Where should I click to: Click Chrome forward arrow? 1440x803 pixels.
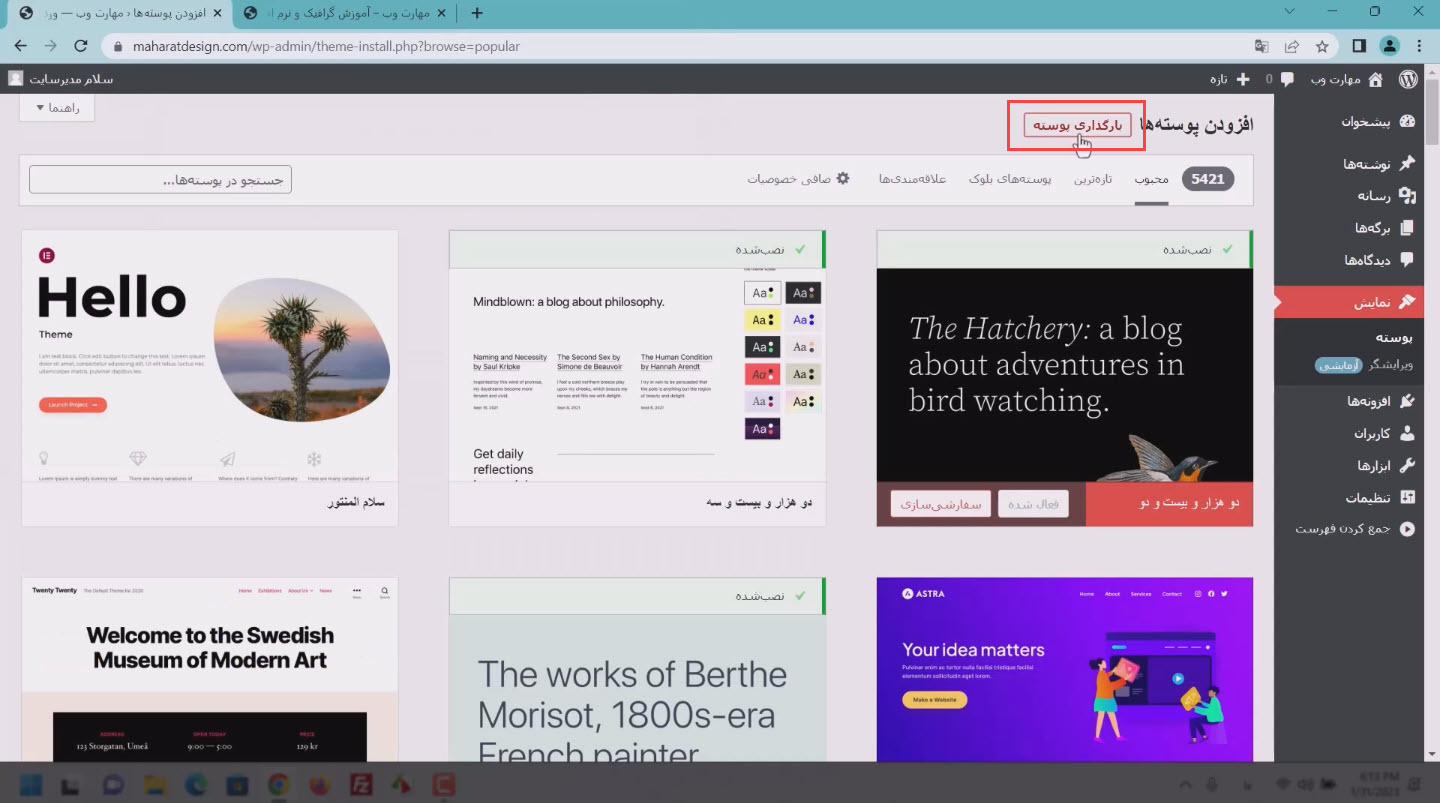click(51, 46)
